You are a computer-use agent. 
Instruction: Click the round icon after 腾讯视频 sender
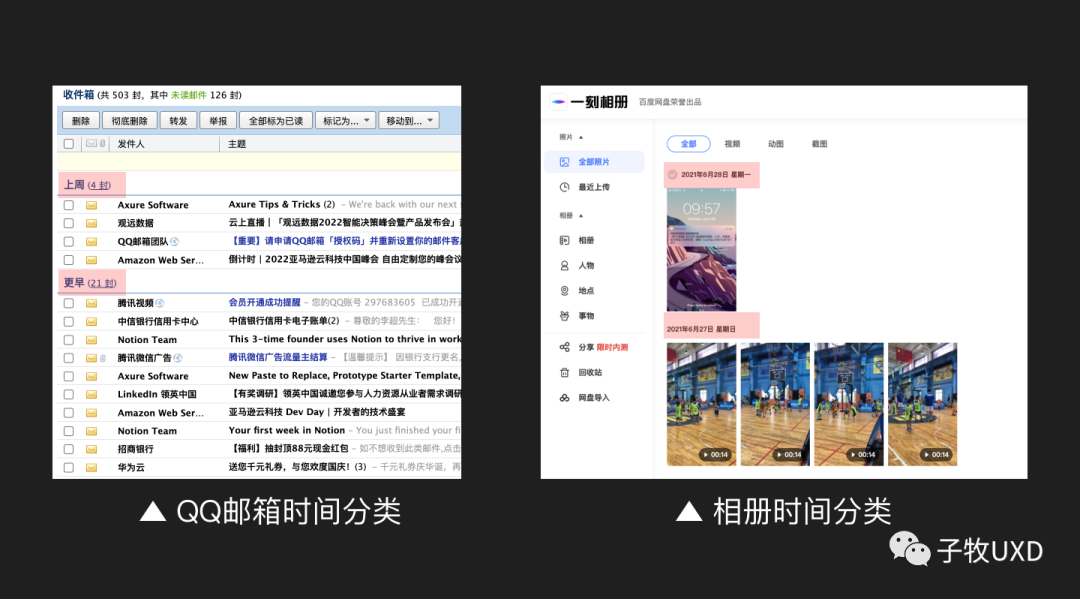[x=160, y=303]
